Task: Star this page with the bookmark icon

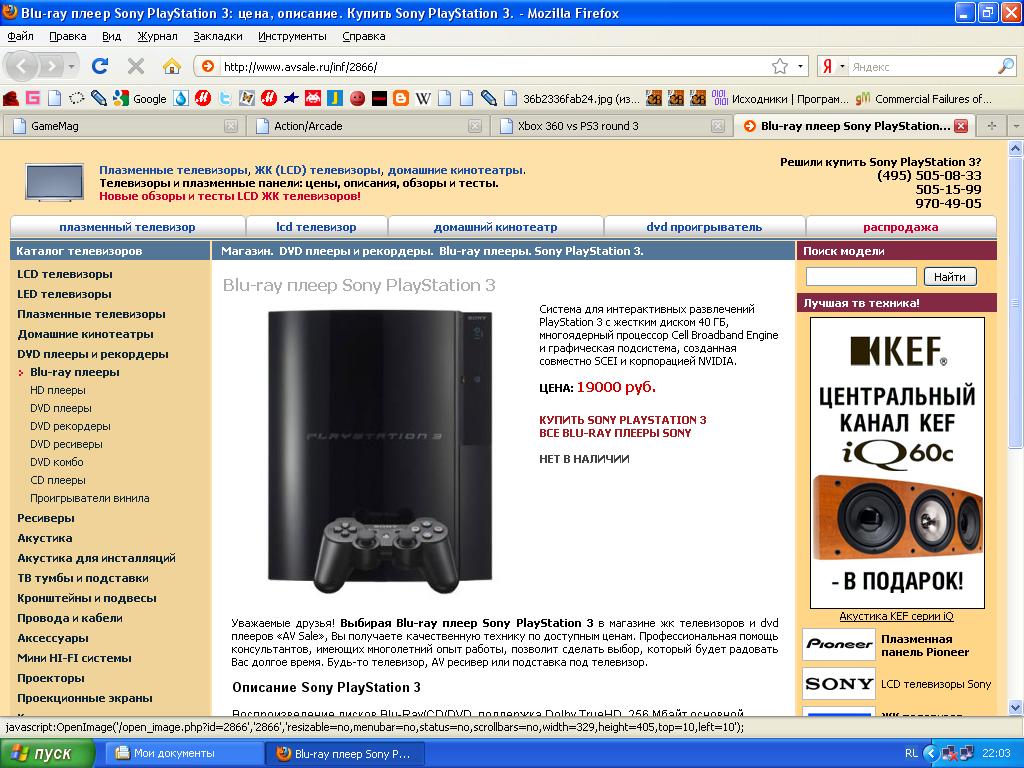Action: (x=780, y=67)
